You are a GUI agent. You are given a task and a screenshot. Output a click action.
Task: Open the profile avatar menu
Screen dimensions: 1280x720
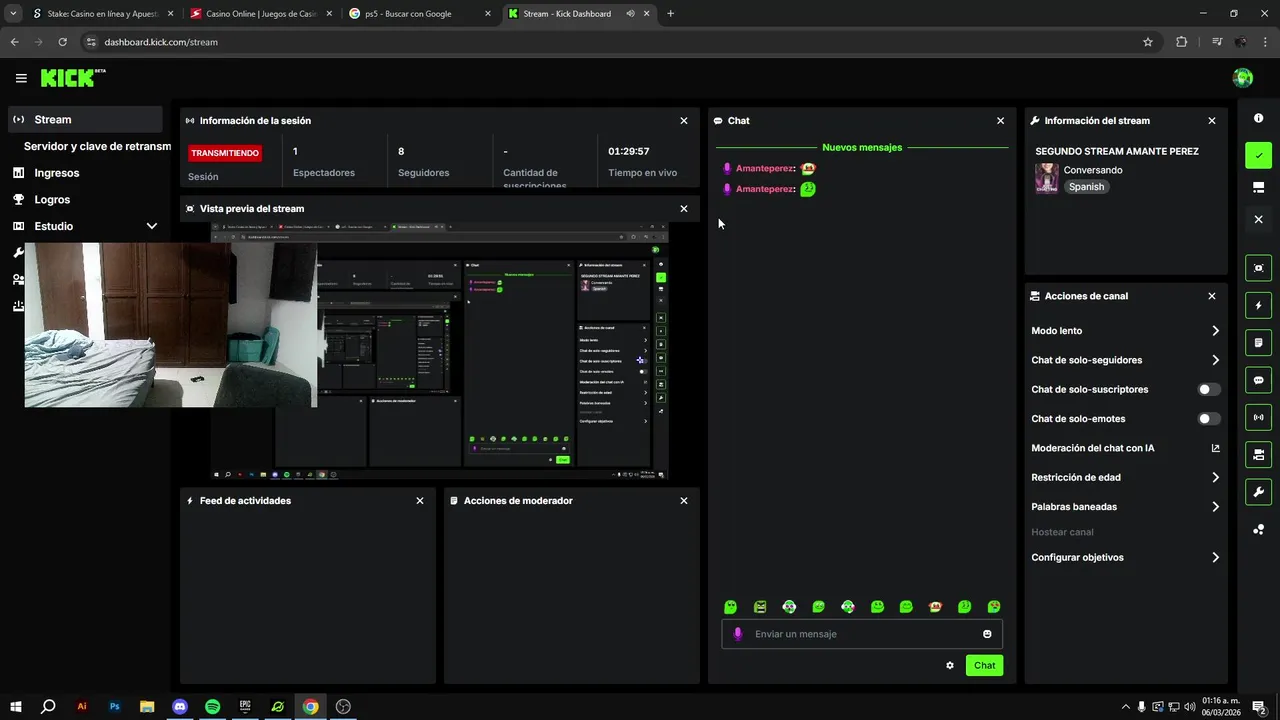click(x=1243, y=78)
